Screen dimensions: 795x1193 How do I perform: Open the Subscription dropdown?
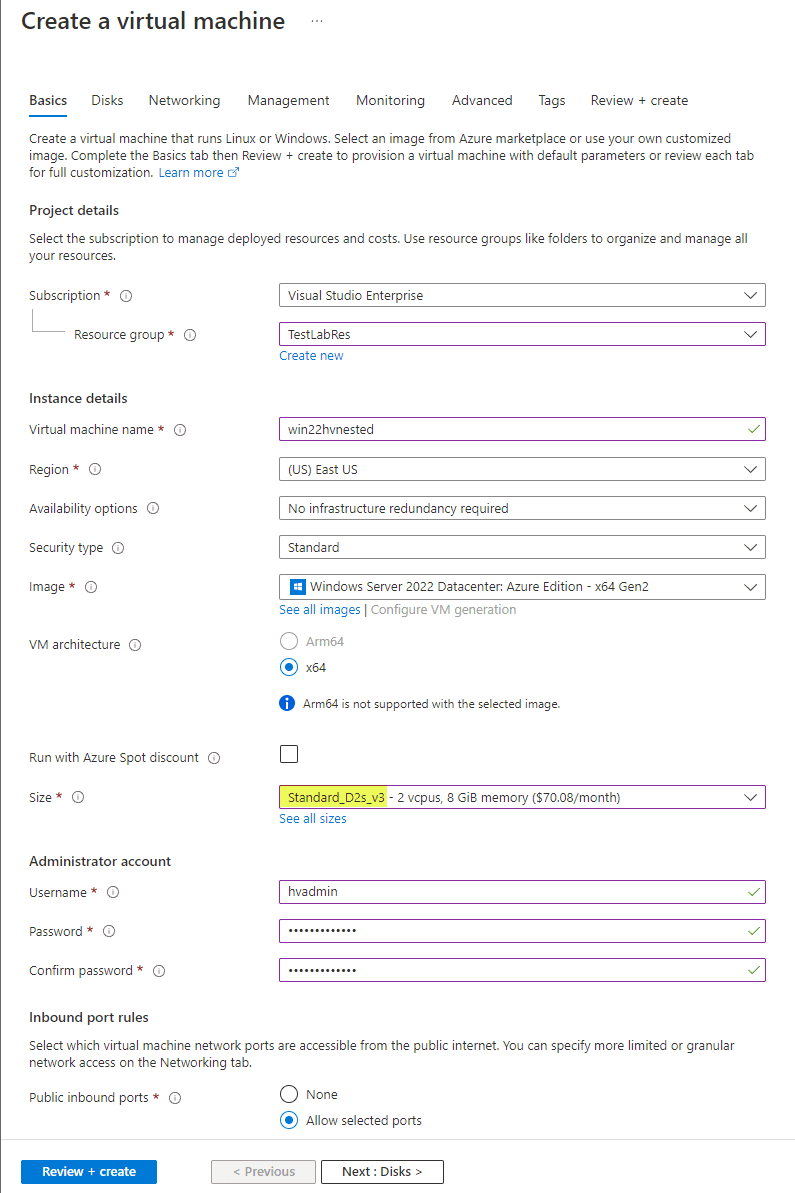(522, 295)
